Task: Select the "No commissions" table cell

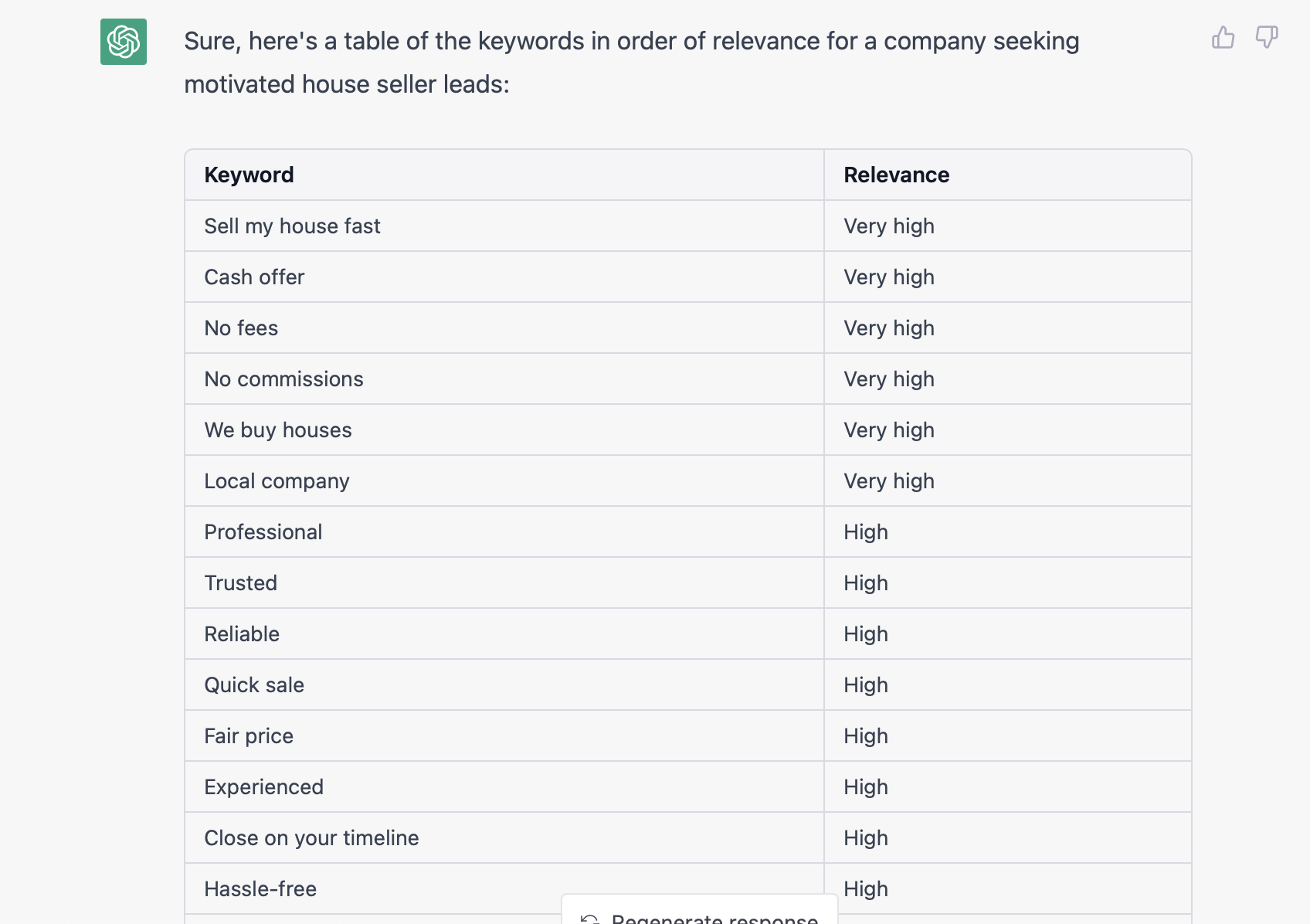Action: pyautogui.click(x=283, y=379)
